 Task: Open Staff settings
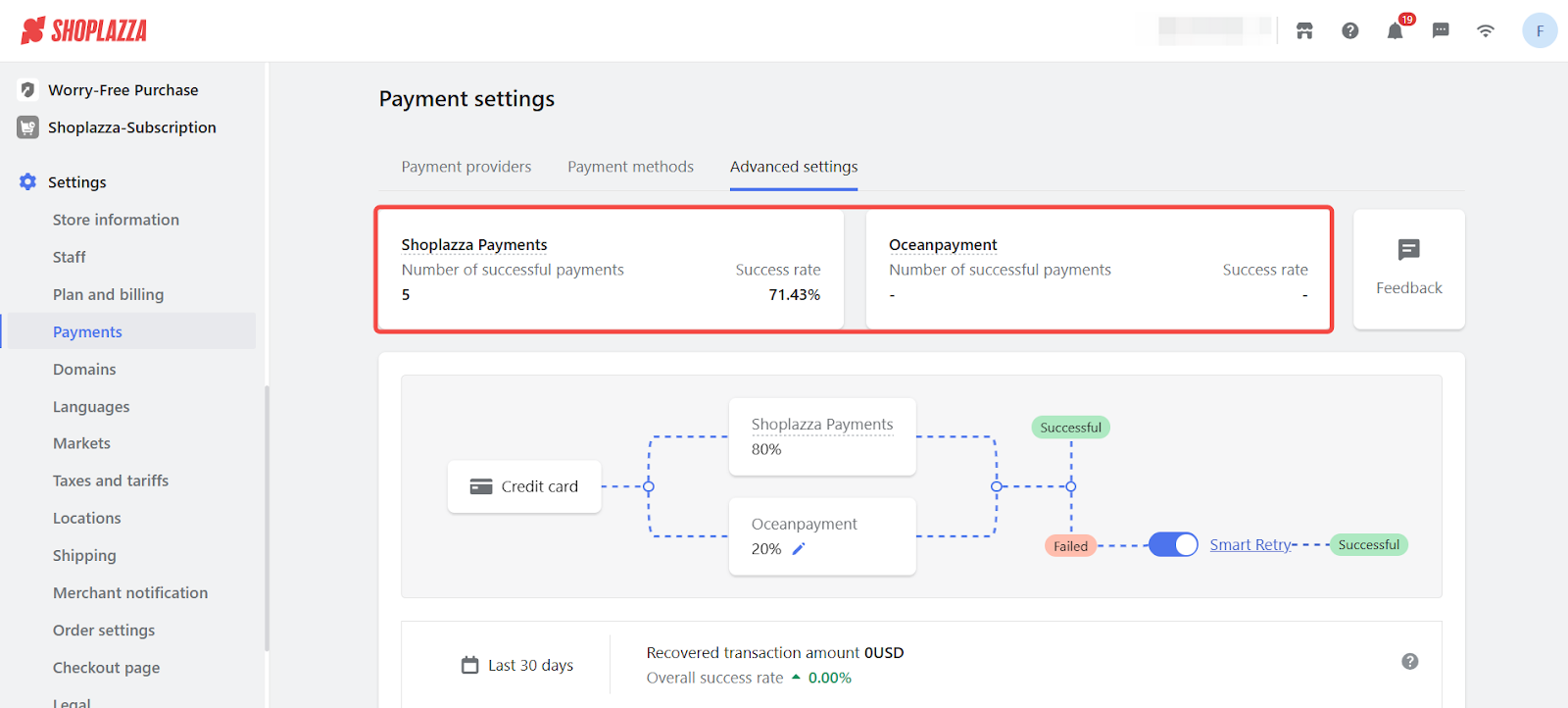[70, 257]
